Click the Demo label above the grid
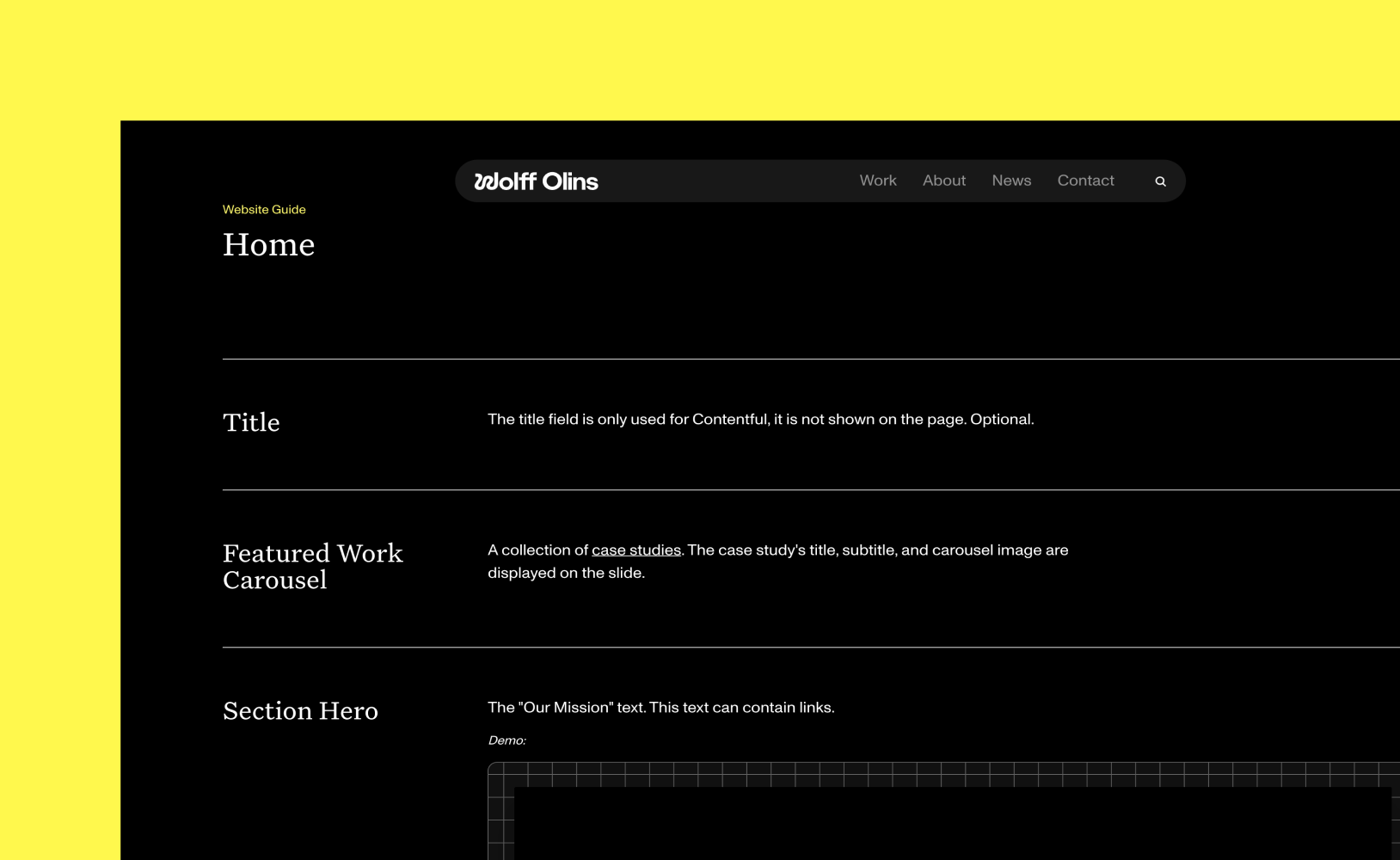This screenshot has width=1400, height=860. click(x=507, y=740)
